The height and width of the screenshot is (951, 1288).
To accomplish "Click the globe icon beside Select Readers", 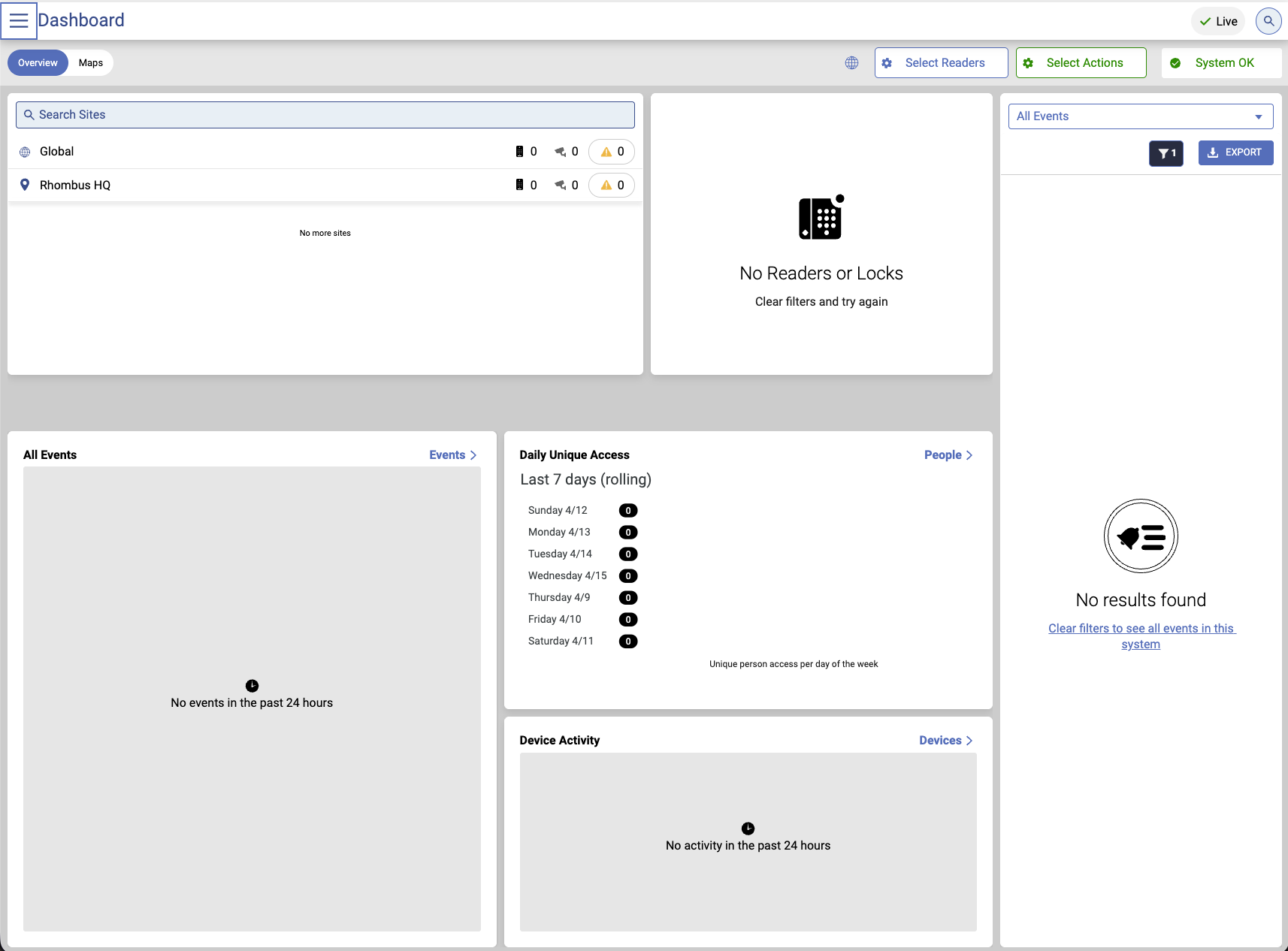I will click(851, 63).
